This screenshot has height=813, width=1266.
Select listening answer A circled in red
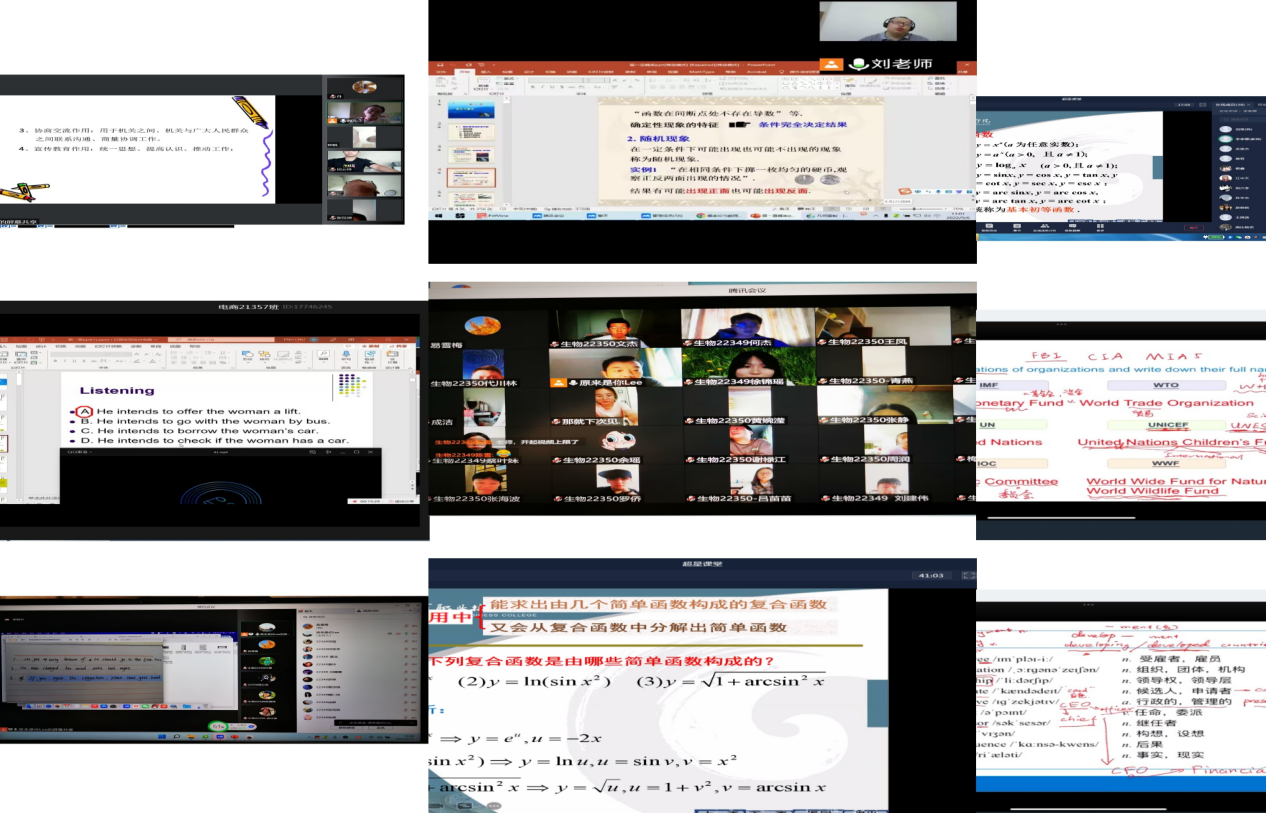pos(85,412)
